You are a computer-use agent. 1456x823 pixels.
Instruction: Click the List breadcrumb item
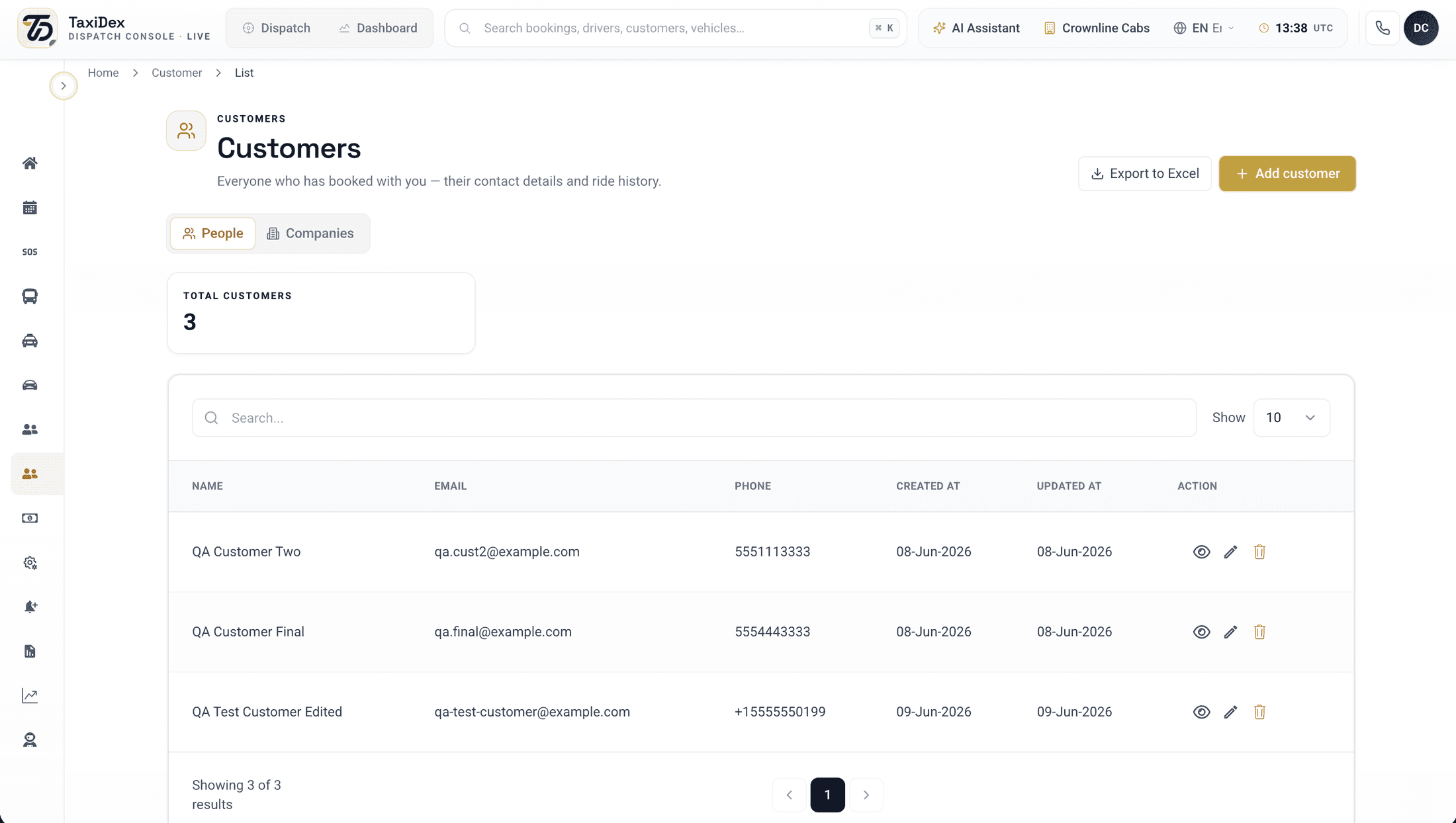[244, 73]
